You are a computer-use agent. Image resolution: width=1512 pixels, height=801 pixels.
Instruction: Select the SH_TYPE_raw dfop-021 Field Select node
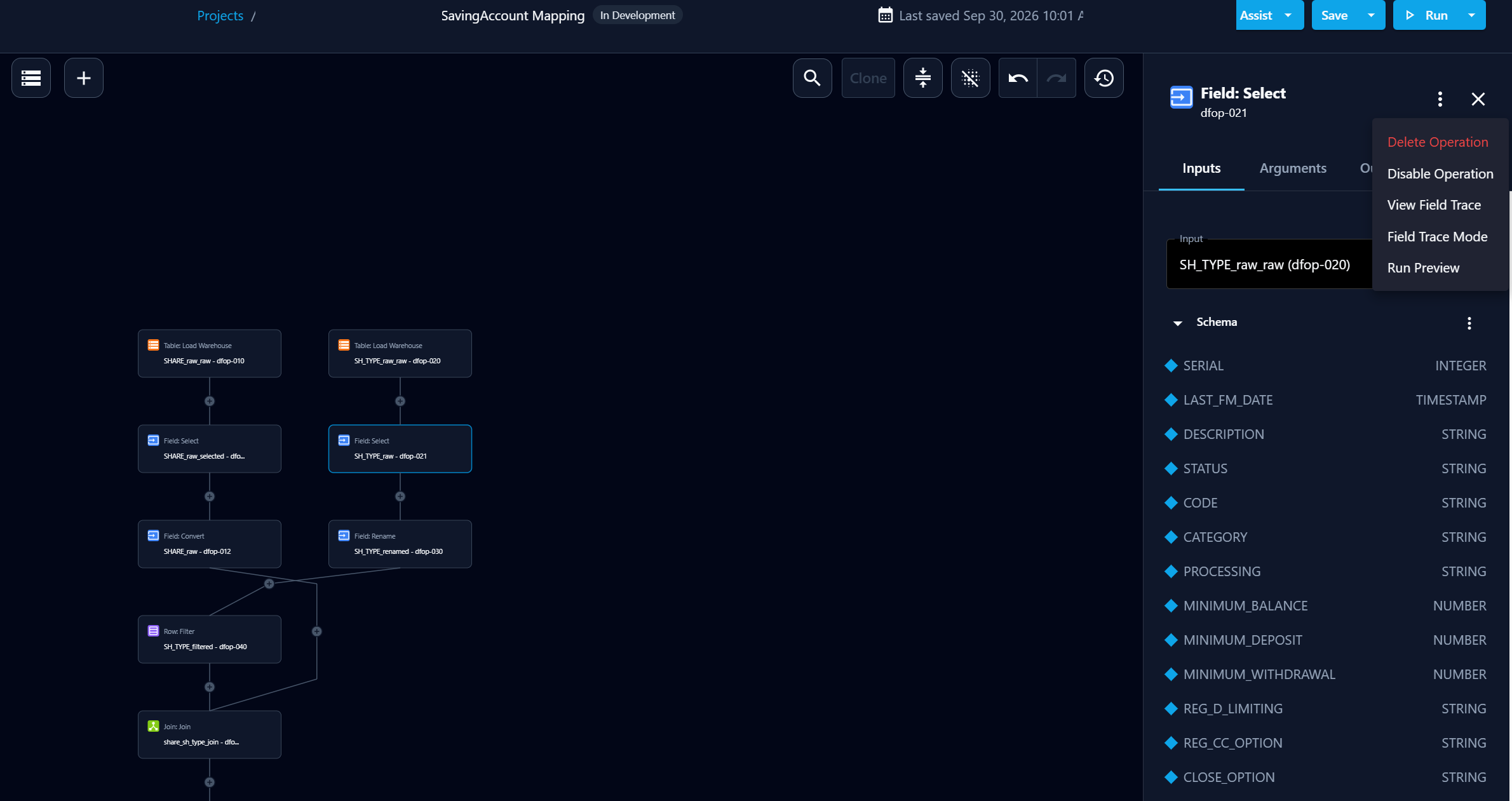400,448
